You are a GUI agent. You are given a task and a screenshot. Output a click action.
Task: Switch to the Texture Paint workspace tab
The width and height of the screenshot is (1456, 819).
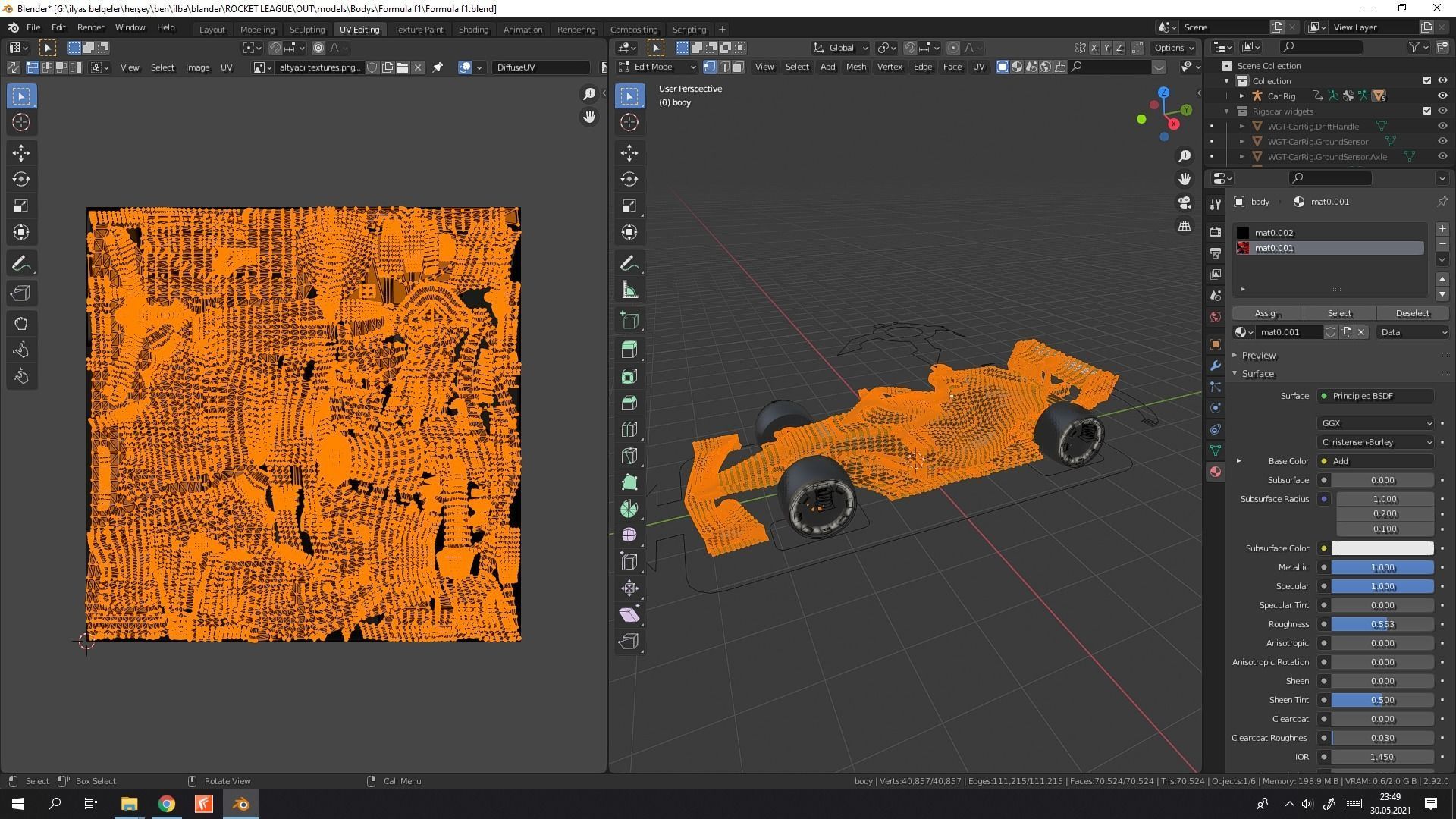tap(419, 30)
